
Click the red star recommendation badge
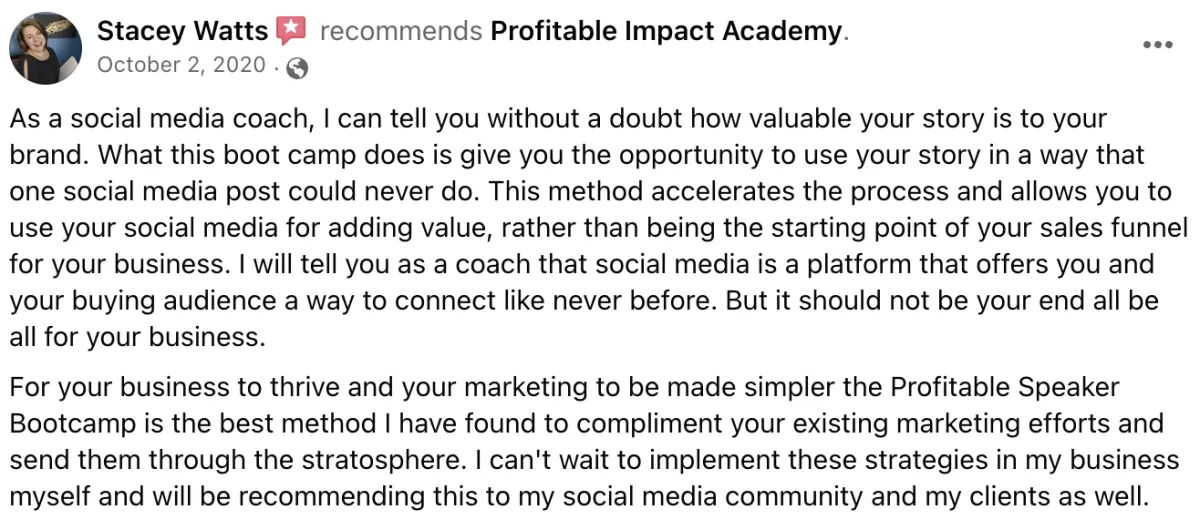291,31
